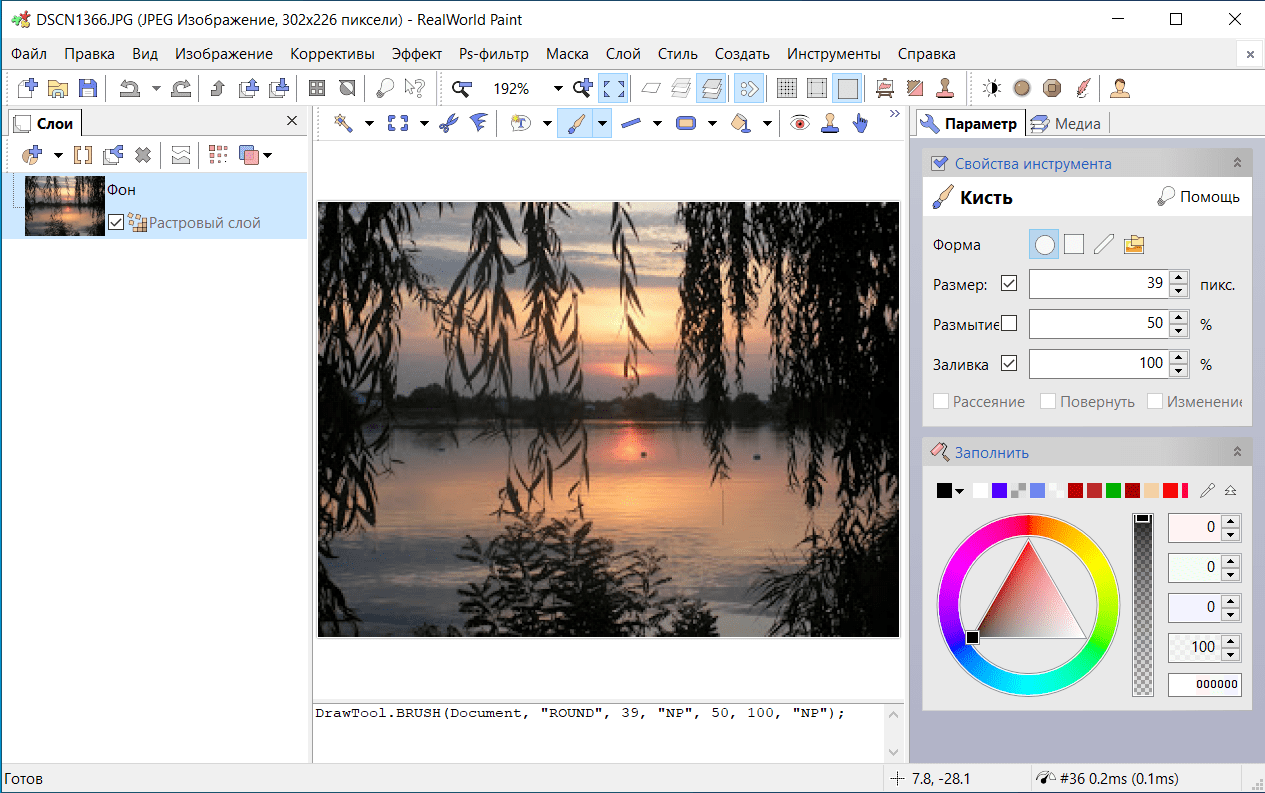The height and width of the screenshot is (793, 1265).
Task: Expand the magic wand dropdown arrow
Action: click(368, 123)
